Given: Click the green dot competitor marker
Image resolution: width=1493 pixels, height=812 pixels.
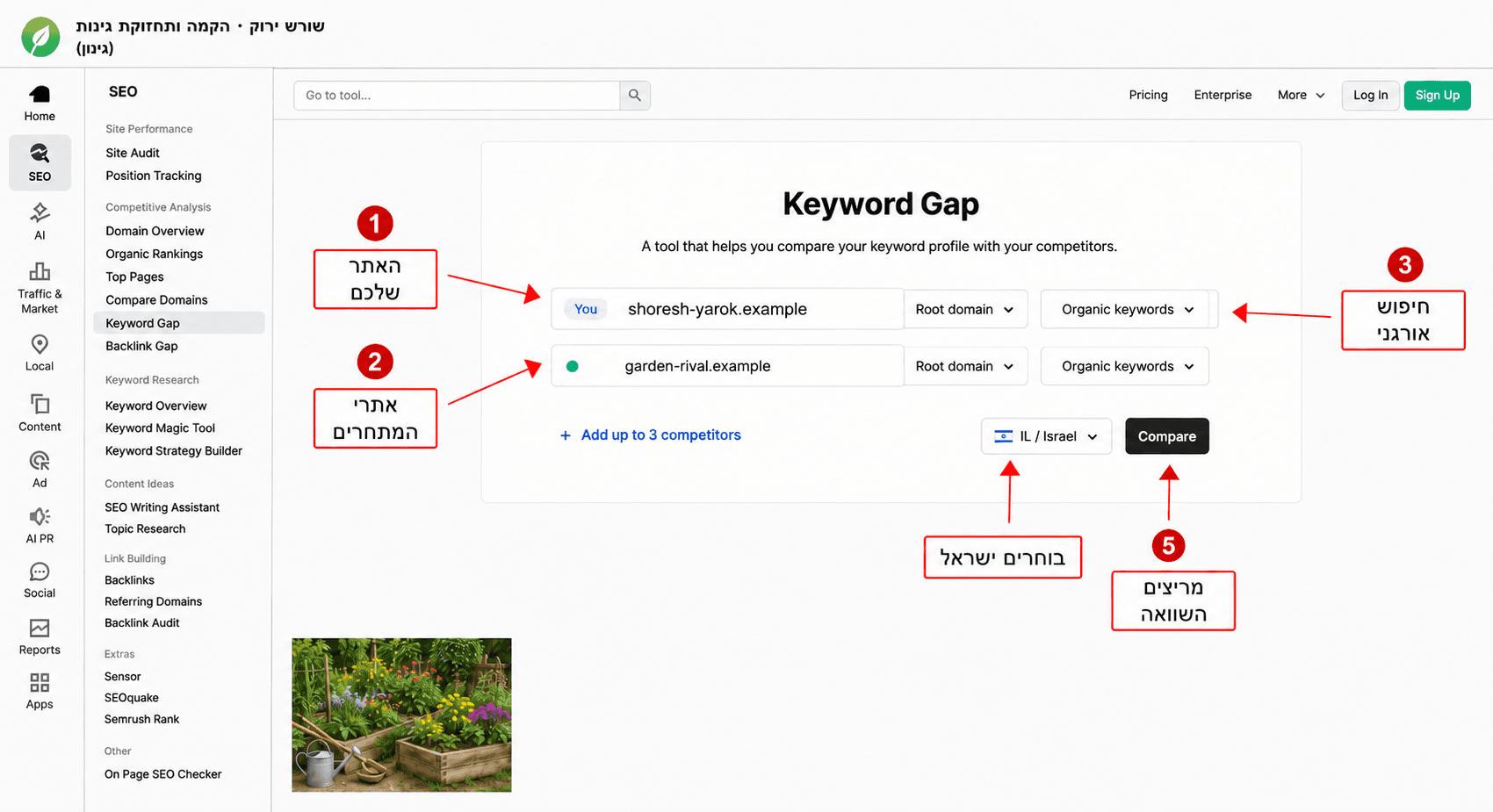Looking at the screenshot, I should point(573,366).
